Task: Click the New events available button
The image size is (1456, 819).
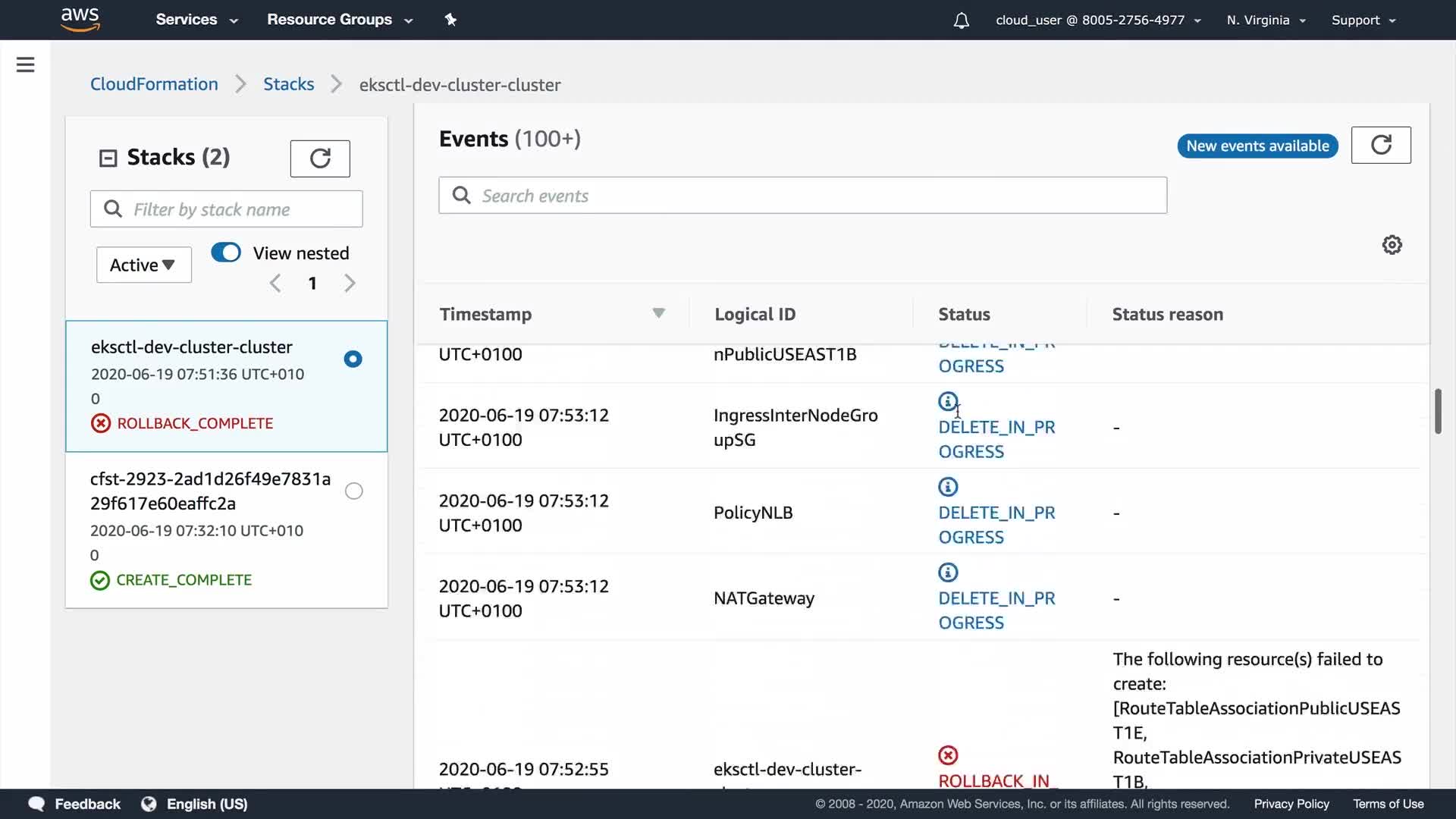Action: point(1257,146)
